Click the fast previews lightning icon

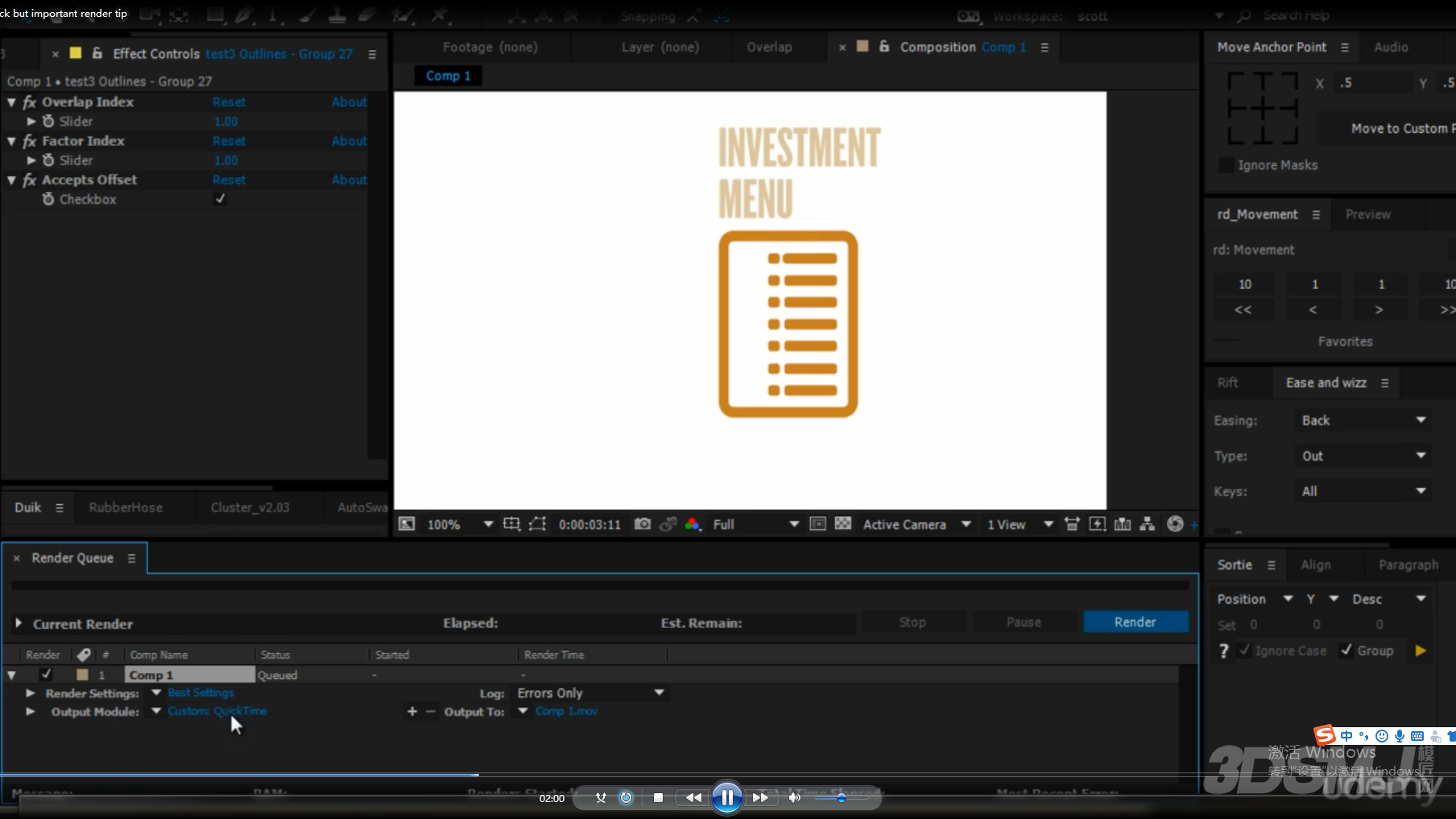click(x=1097, y=524)
